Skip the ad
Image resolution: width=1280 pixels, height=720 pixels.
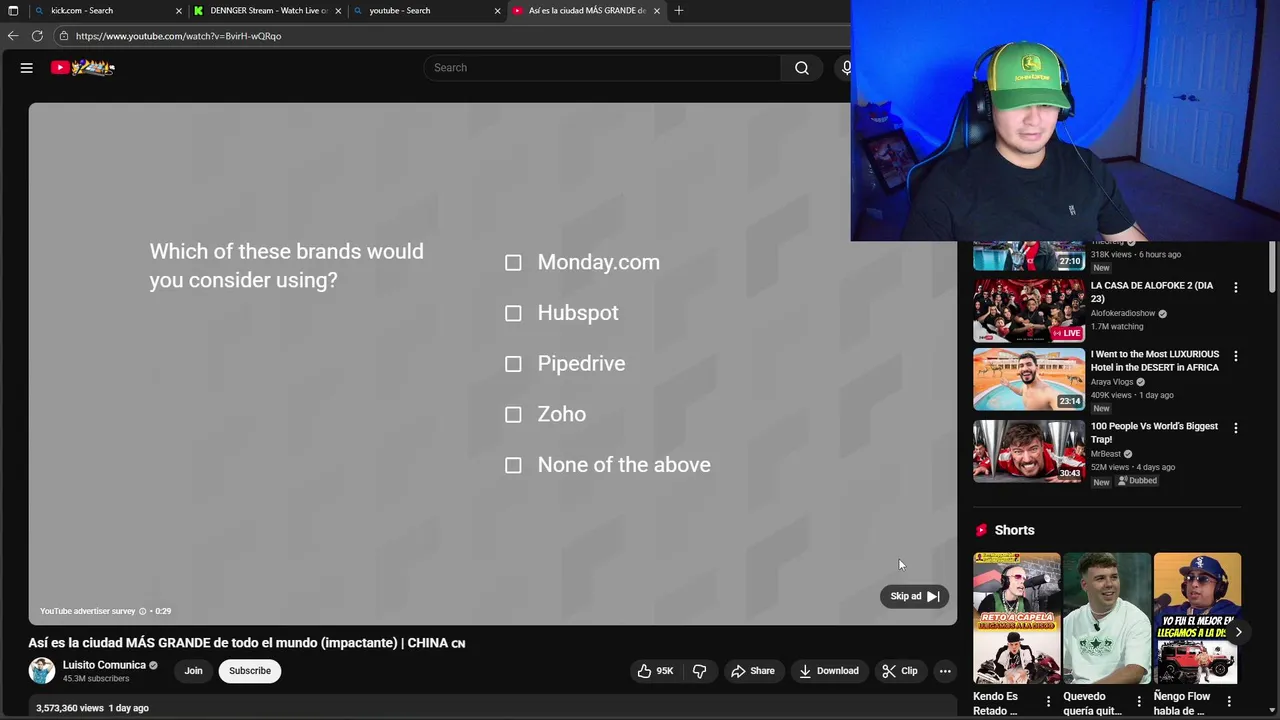914,596
